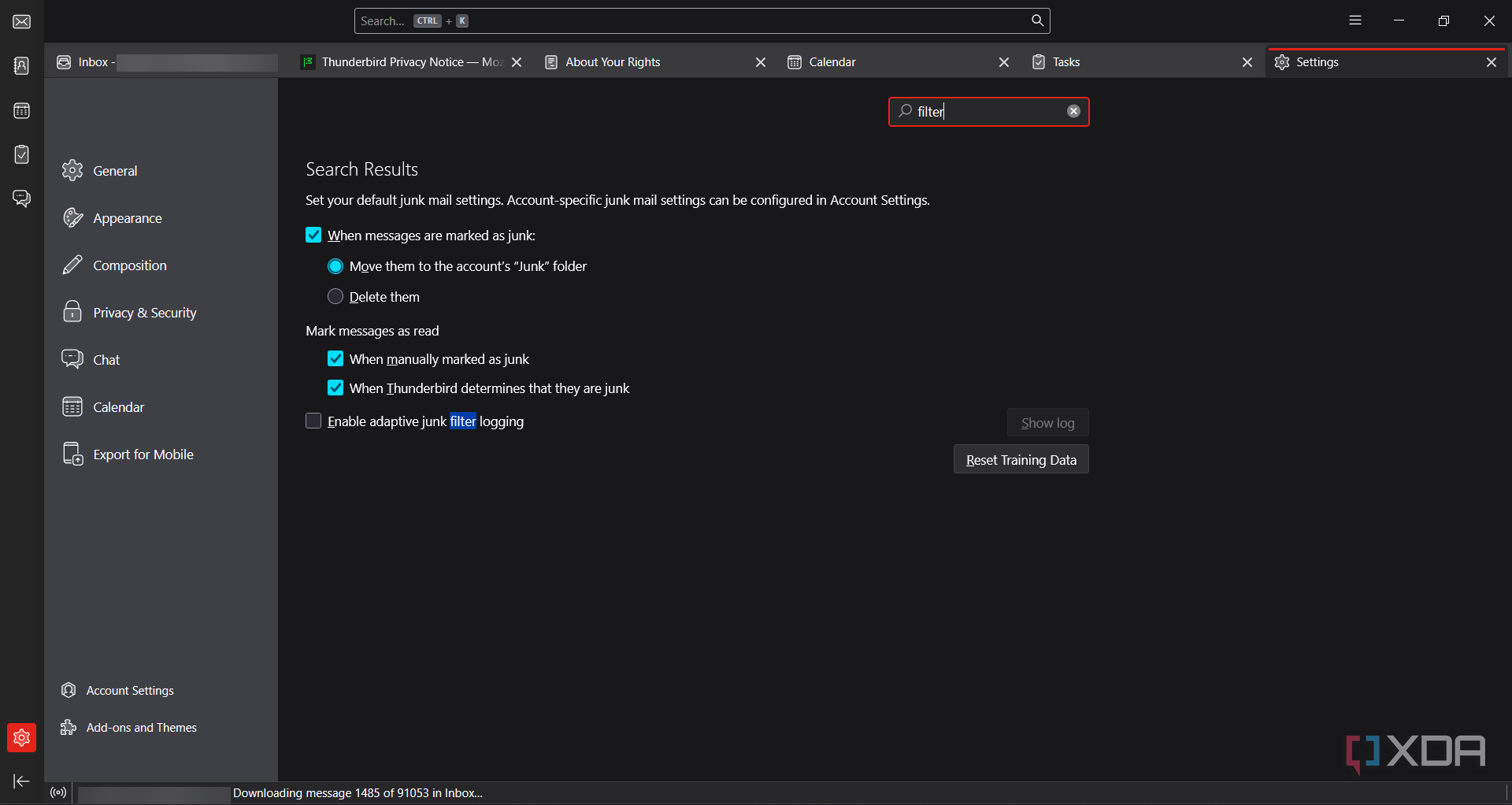The image size is (1512, 805).
Task: Click the online status indicator icon
Action: coord(58,792)
